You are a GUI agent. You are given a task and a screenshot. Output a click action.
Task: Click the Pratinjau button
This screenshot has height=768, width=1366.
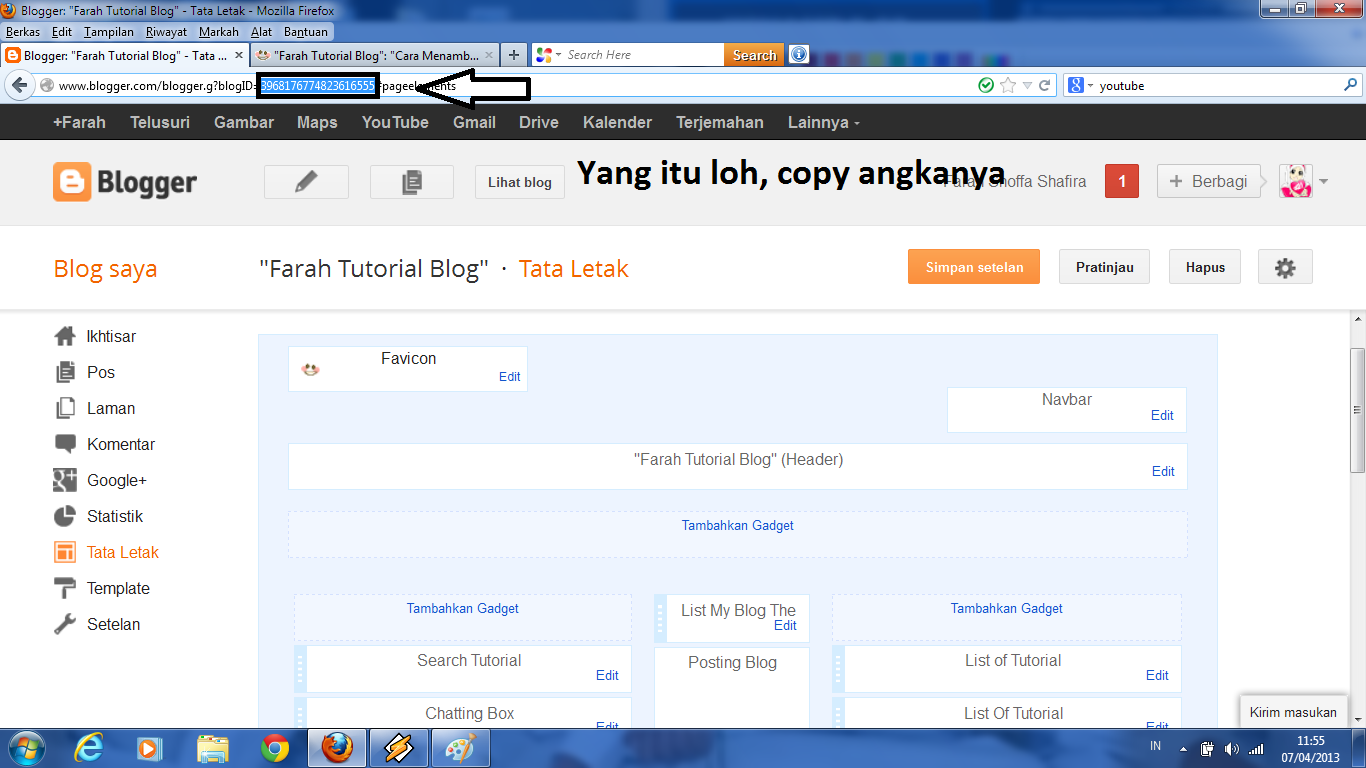[1104, 267]
